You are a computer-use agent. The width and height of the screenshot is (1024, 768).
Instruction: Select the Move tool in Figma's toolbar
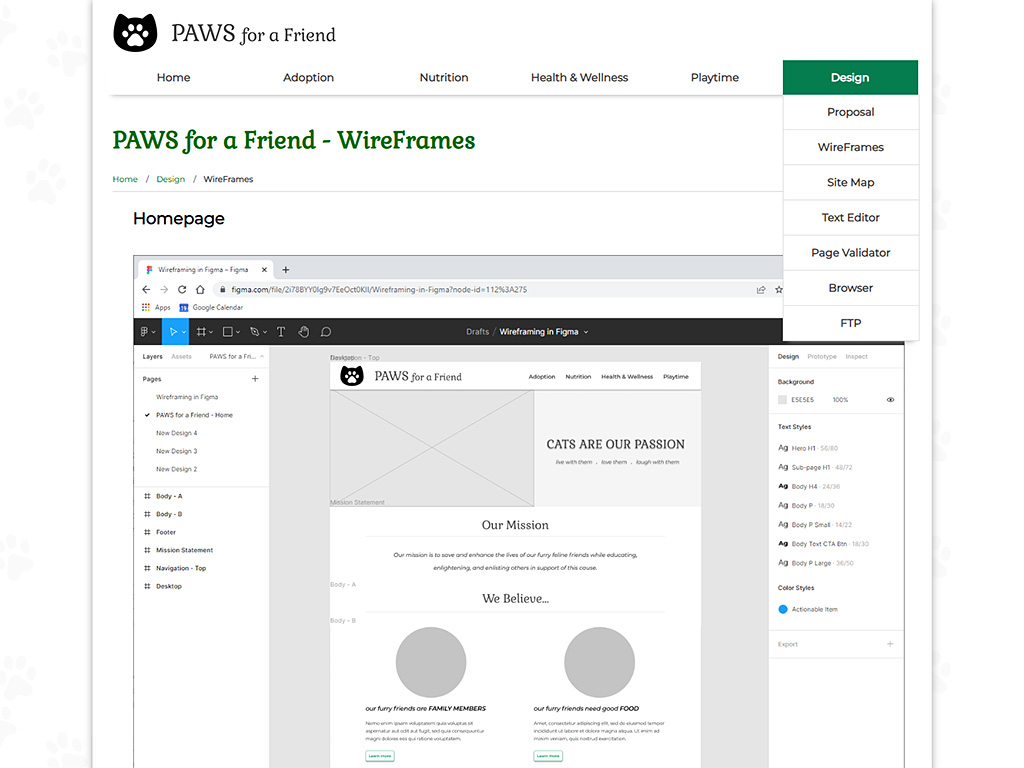click(x=174, y=331)
